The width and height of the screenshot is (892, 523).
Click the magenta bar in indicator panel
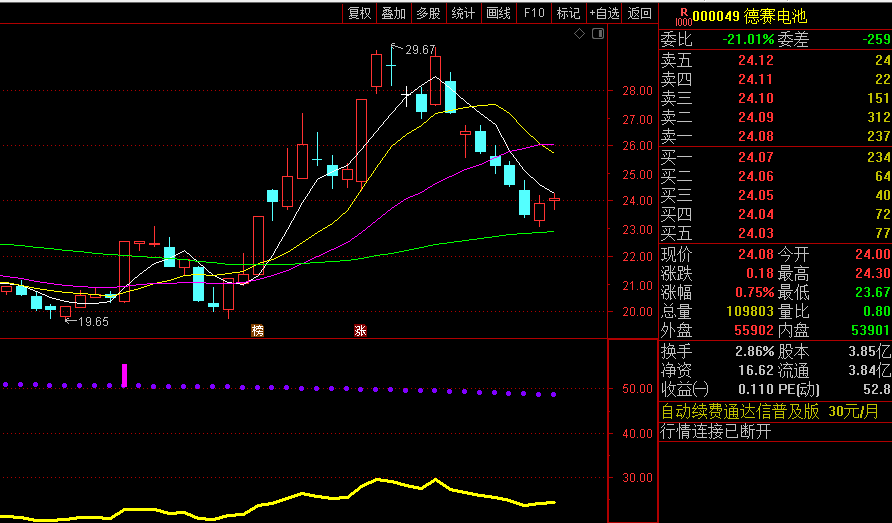(x=125, y=376)
